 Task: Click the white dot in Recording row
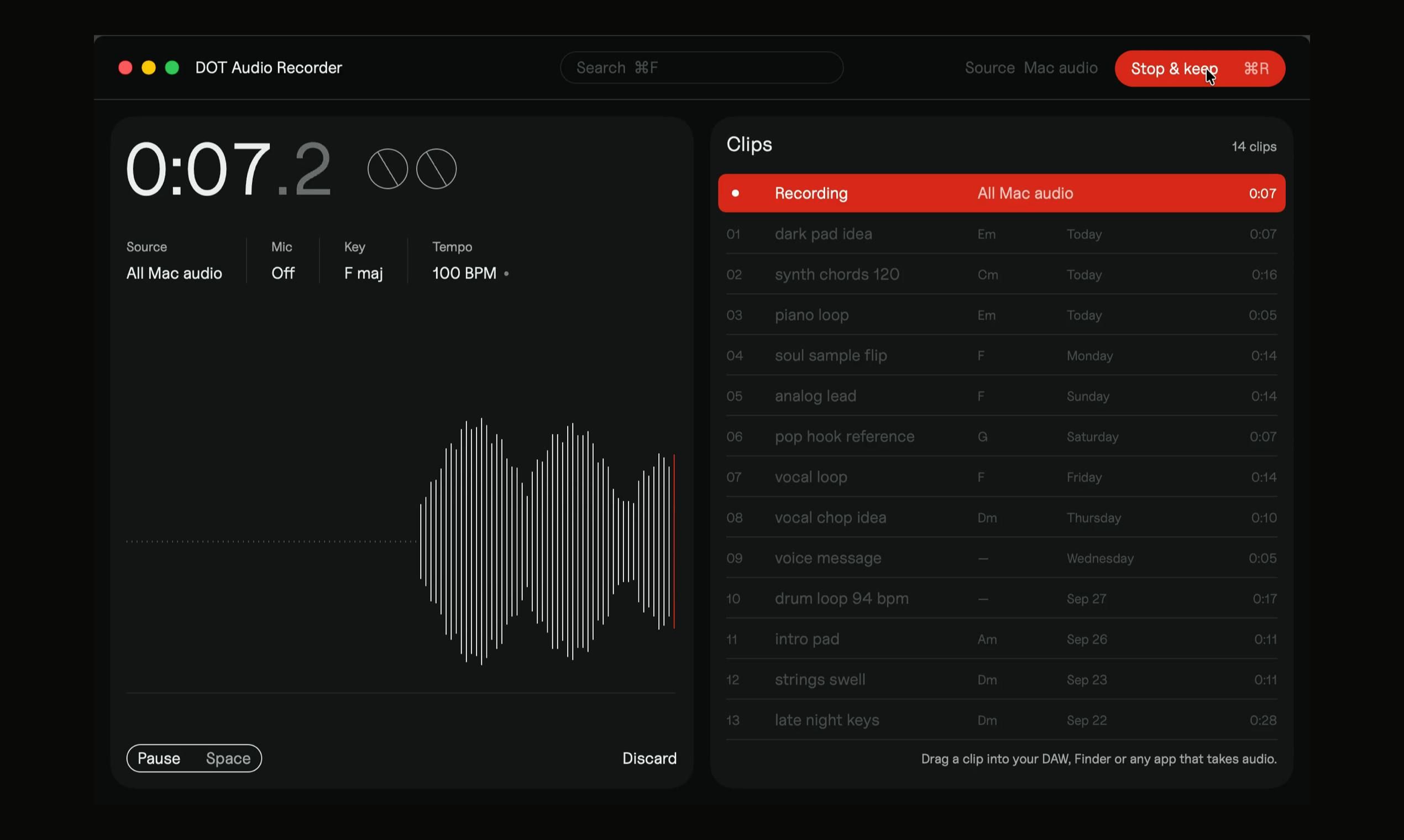[735, 193]
